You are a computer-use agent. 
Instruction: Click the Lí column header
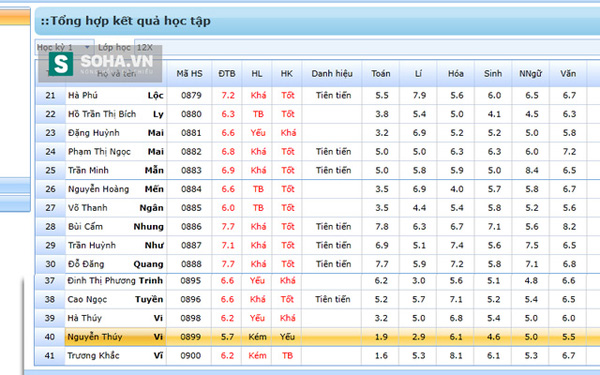tap(418, 73)
